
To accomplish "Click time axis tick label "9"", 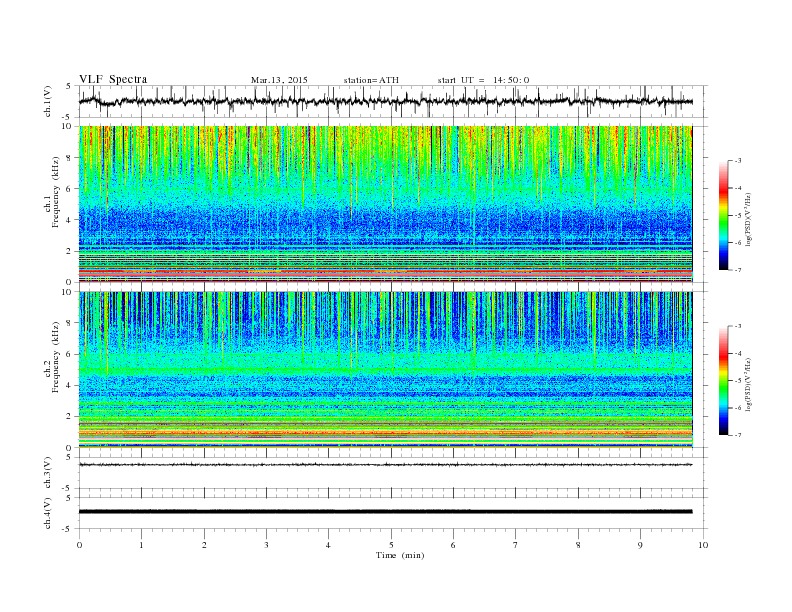I will pyautogui.click(x=640, y=545).
